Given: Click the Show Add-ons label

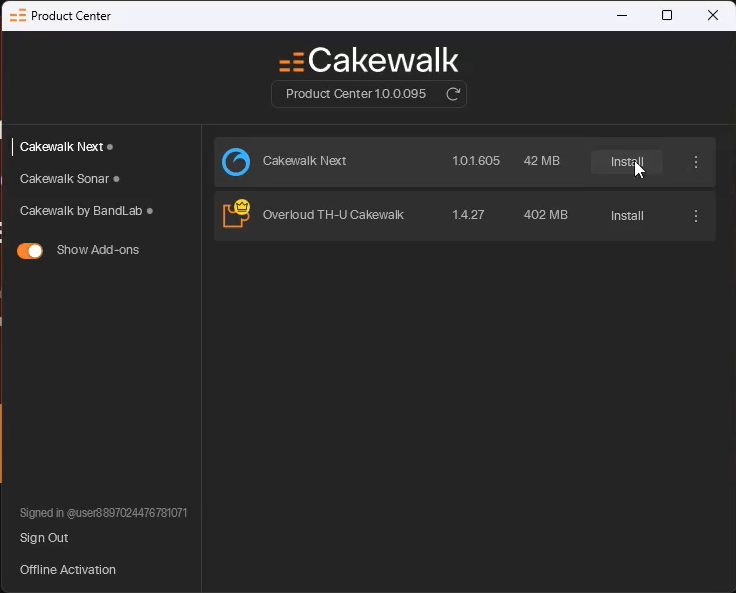Looking at the screenshot, I should click(98, 250).
